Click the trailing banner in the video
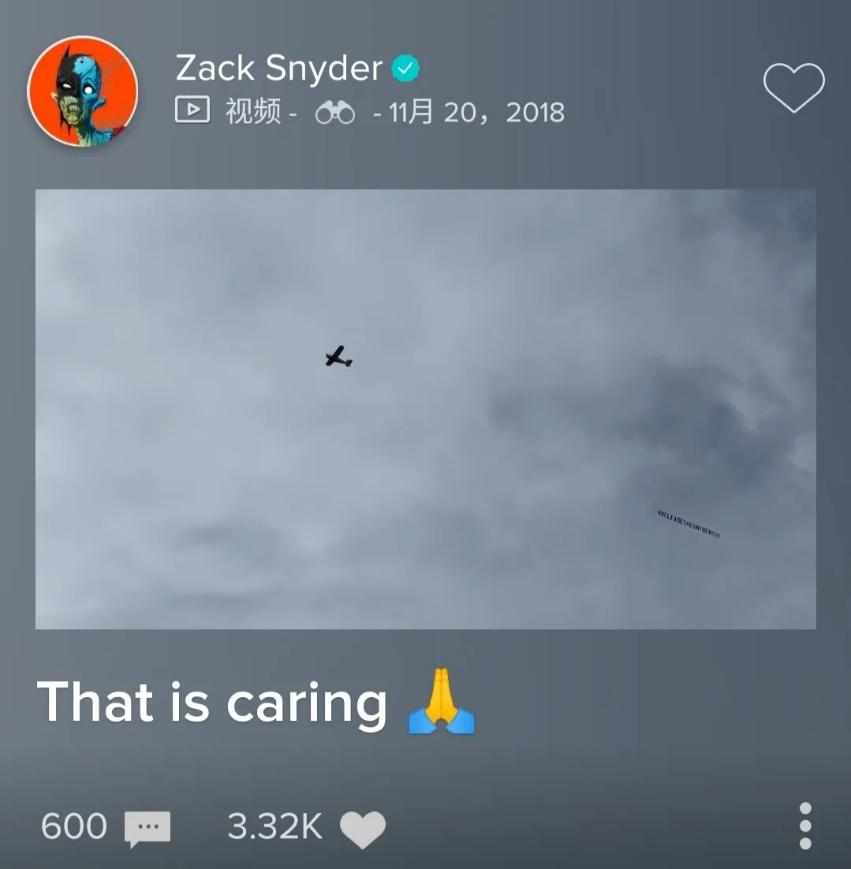This screenshot has height=869, width=851. [689, 524]
